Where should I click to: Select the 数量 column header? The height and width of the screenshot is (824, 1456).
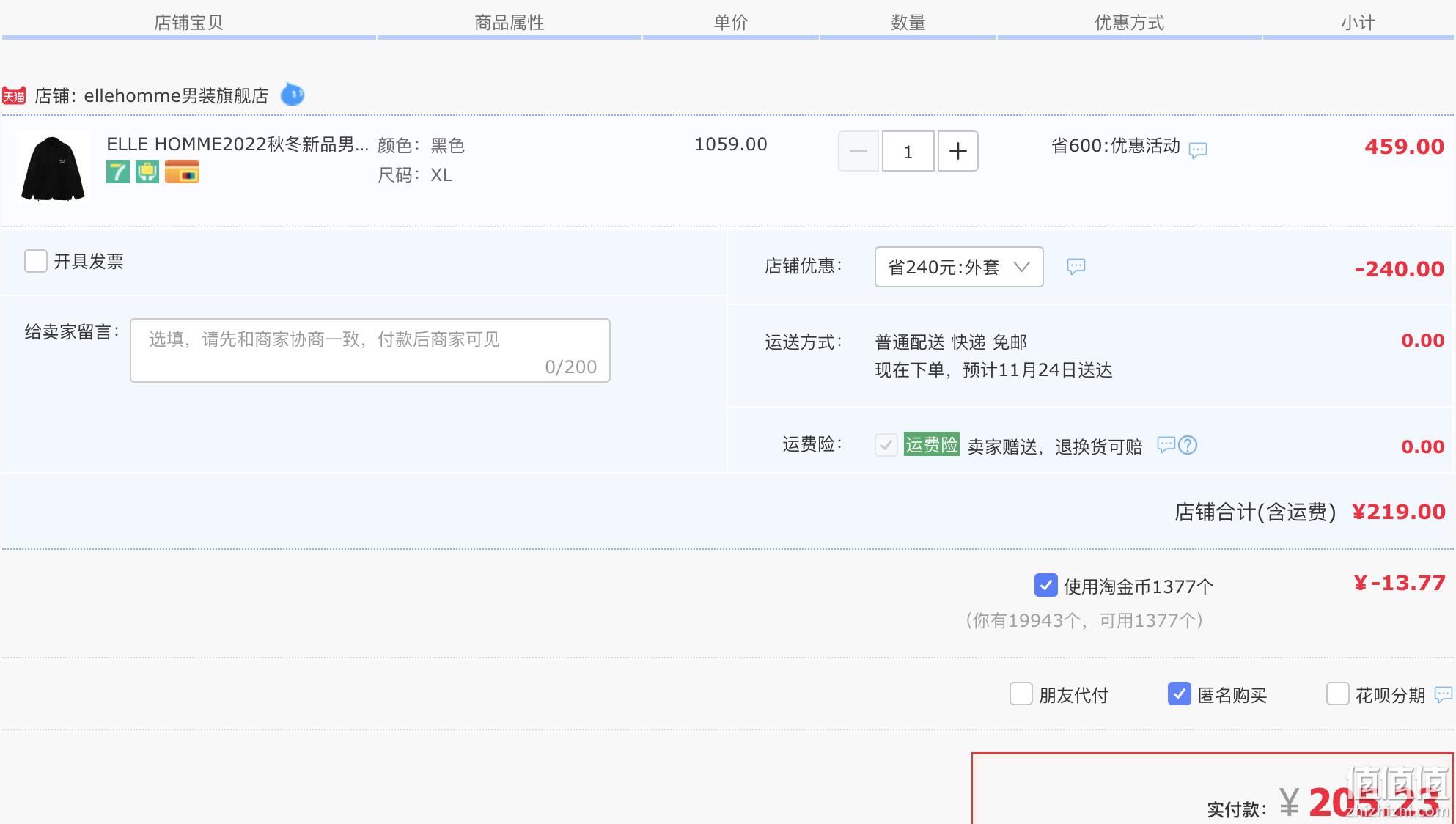click(908, 23)
